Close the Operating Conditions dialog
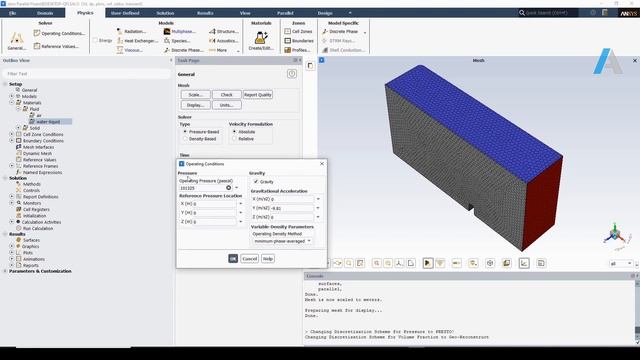Viewport: 640px width, 360px height. click(x=322, y=164)
